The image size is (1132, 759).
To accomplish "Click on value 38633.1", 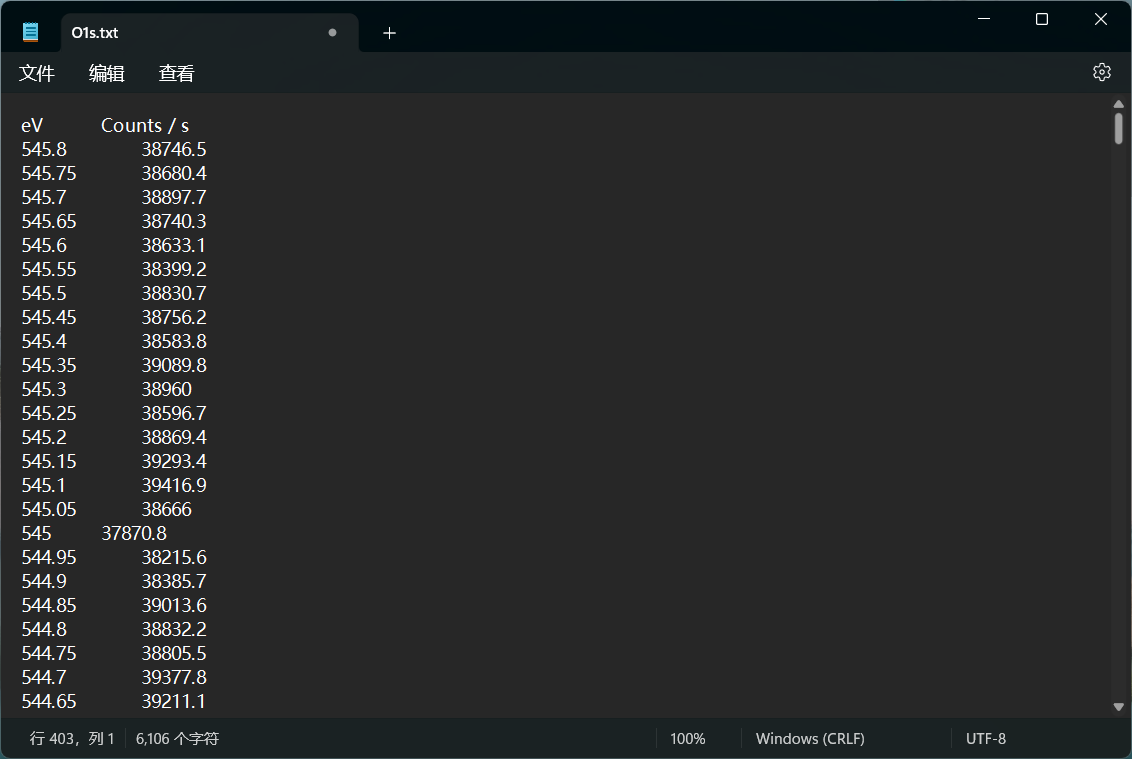I will 173,246.
